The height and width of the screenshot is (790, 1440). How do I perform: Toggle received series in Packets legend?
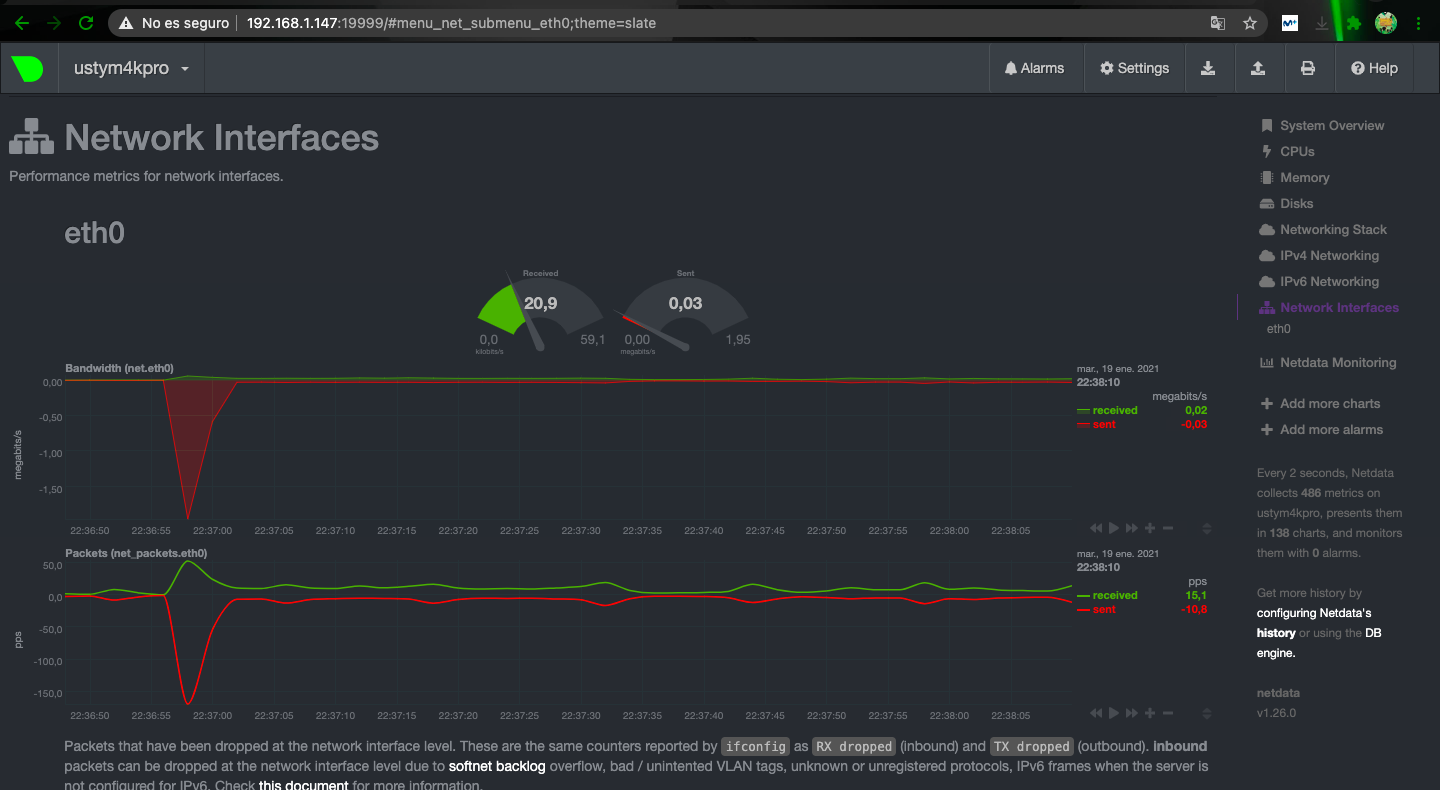1114,595
